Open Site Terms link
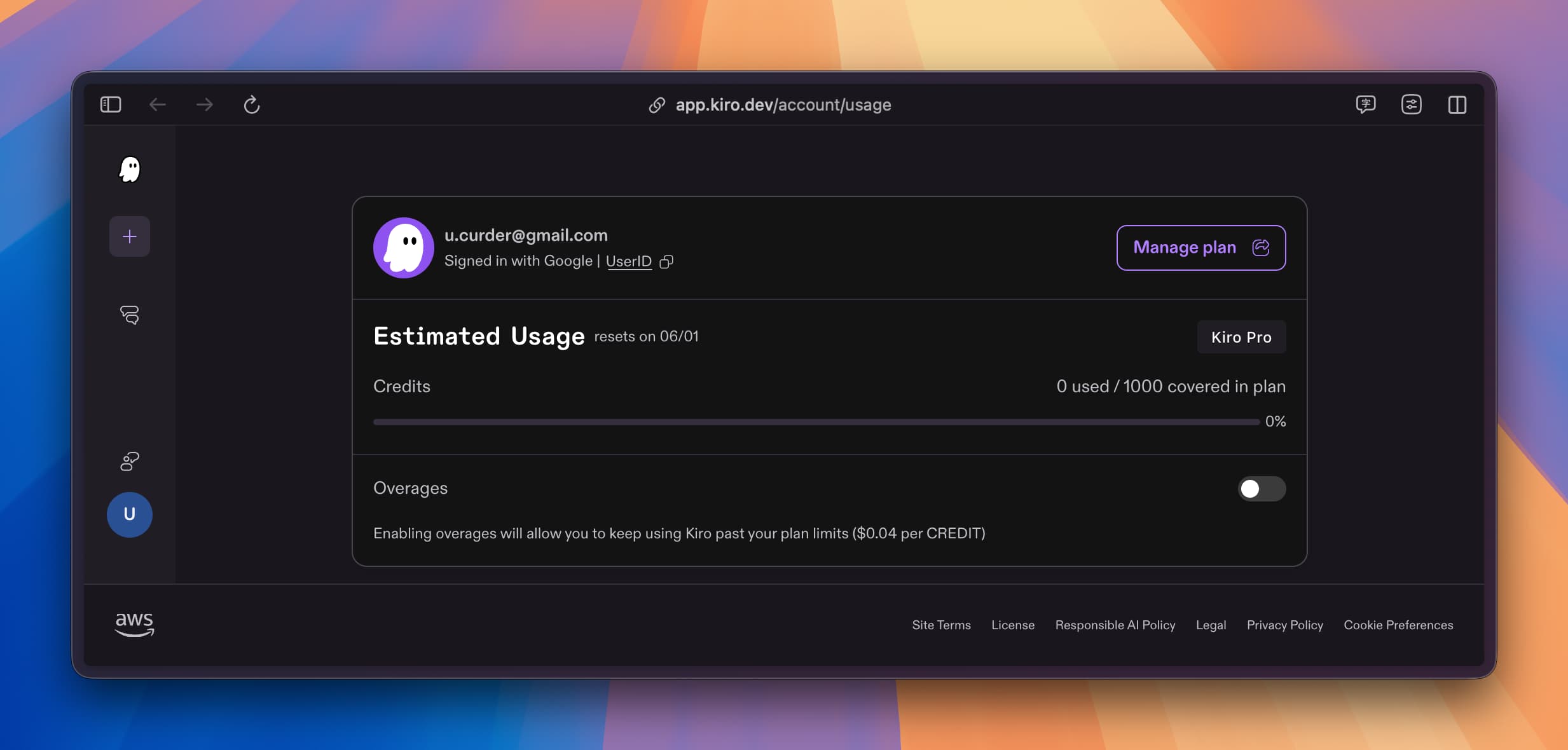1568x750 pixels. 941,625
